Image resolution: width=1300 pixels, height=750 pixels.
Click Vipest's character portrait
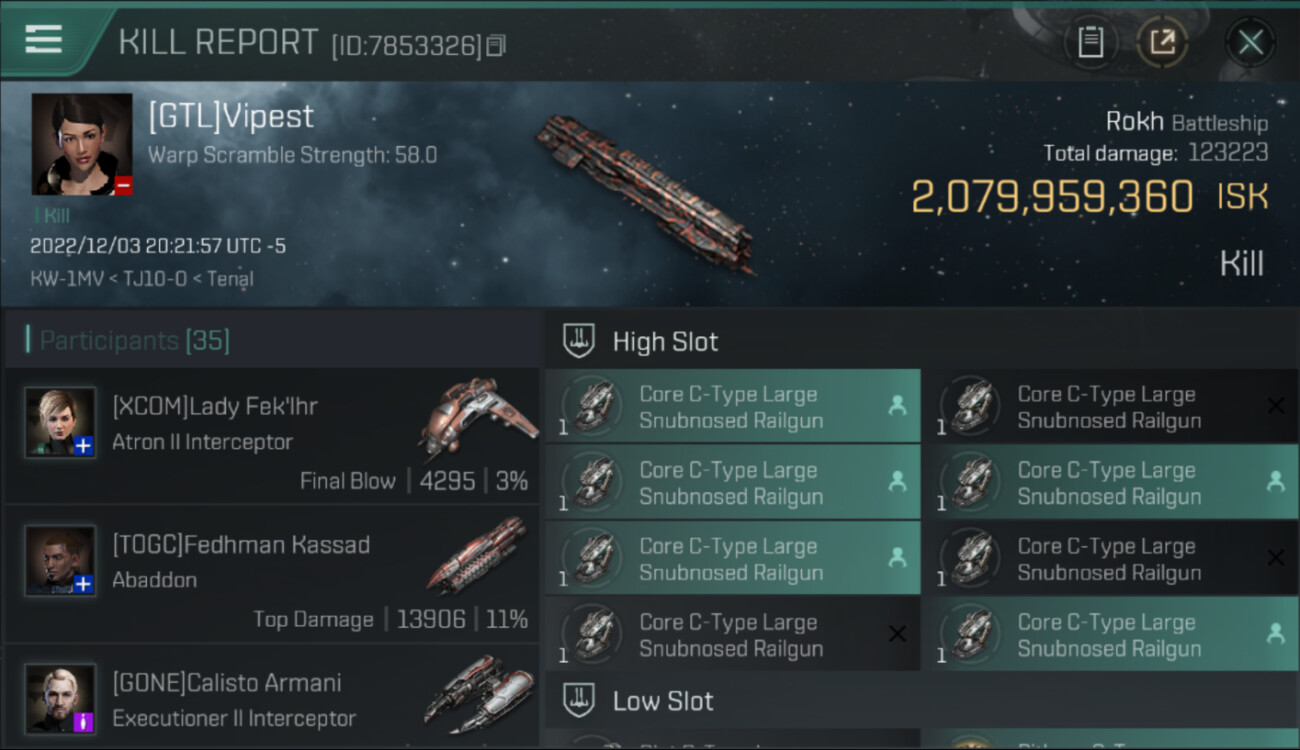click(x=82, y=144)
